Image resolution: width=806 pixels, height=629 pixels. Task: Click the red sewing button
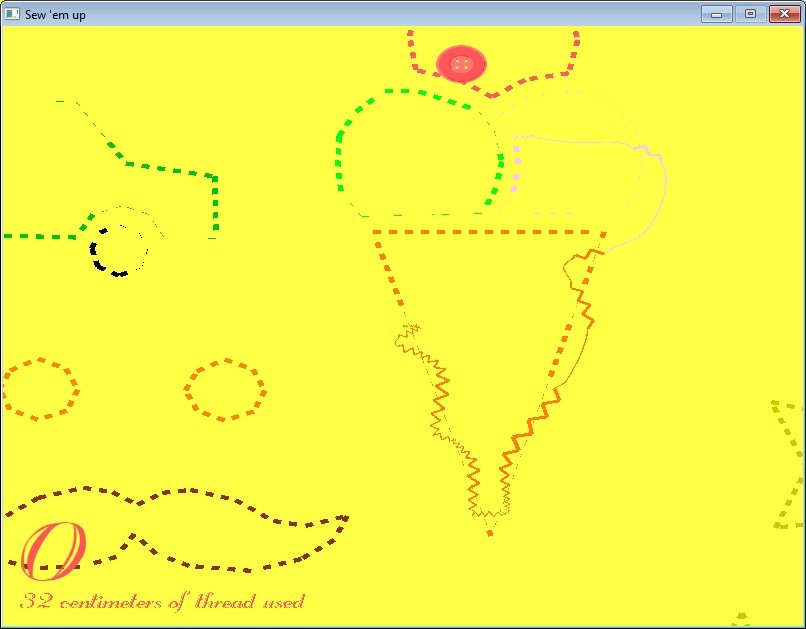461,64
